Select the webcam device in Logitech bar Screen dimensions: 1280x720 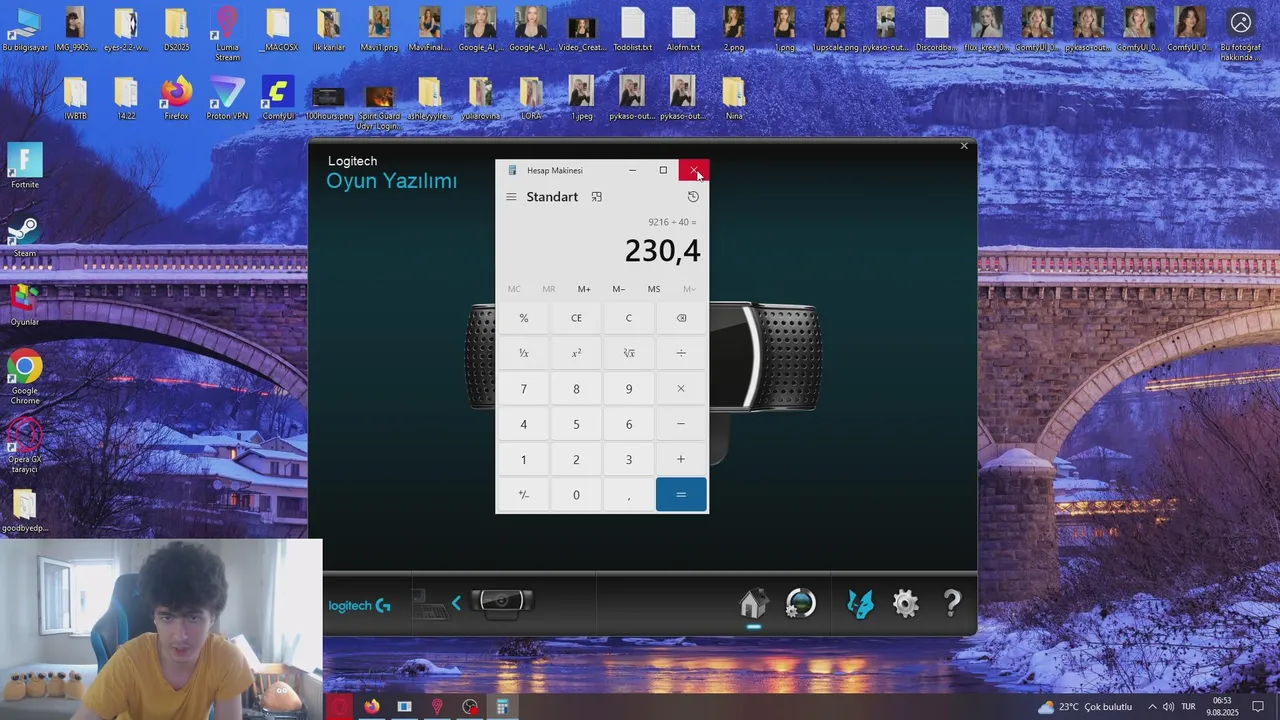(501, 602)
